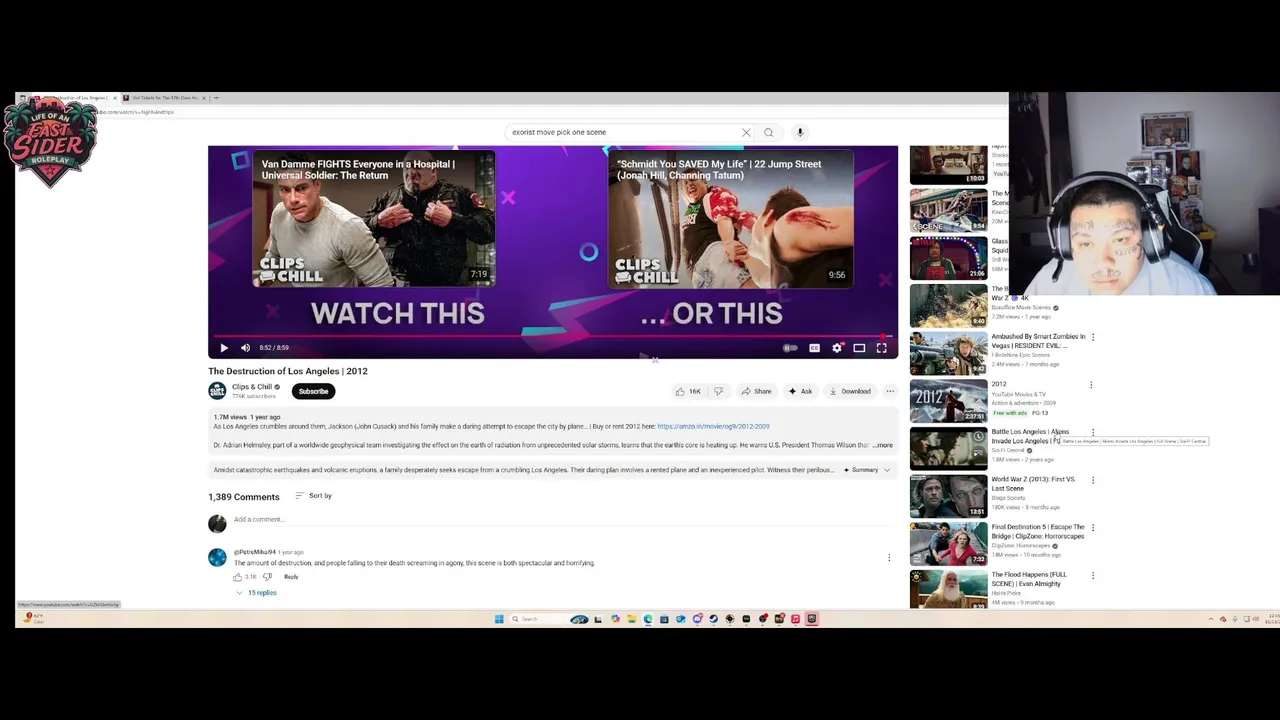Like the video with thumbs up

[688, 391]
